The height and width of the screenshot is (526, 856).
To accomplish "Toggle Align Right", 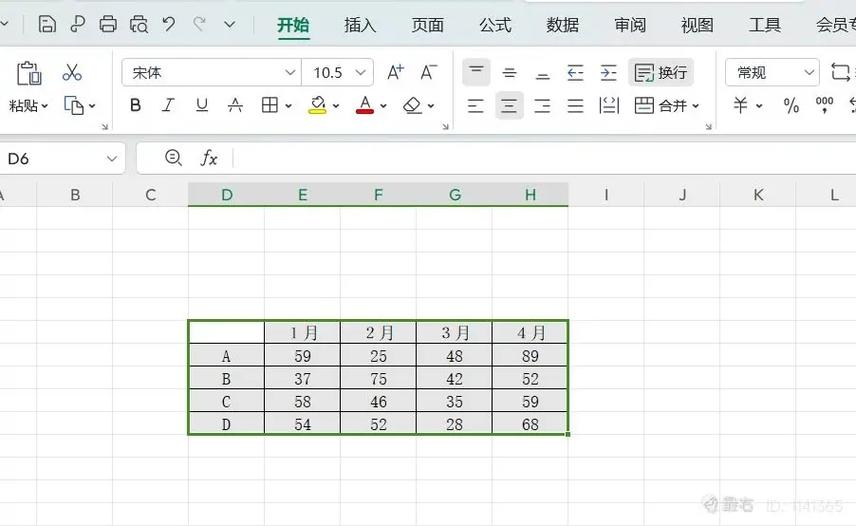I will click(x=542, y=105).
